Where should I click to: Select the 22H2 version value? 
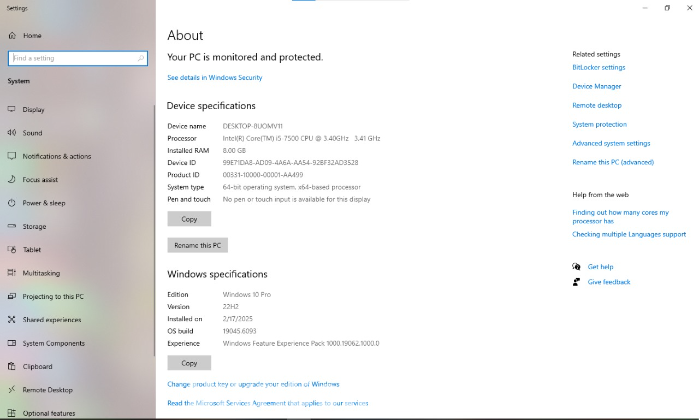click(x=230, y=307)
